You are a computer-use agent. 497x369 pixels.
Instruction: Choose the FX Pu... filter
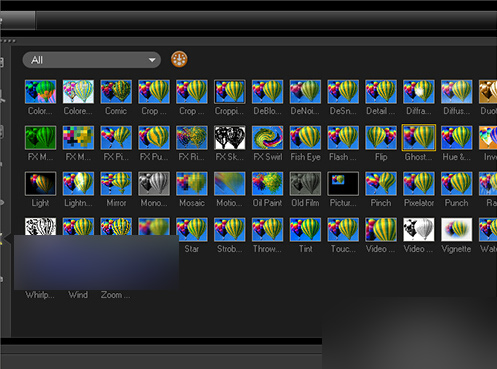click(x=154, y=138)
